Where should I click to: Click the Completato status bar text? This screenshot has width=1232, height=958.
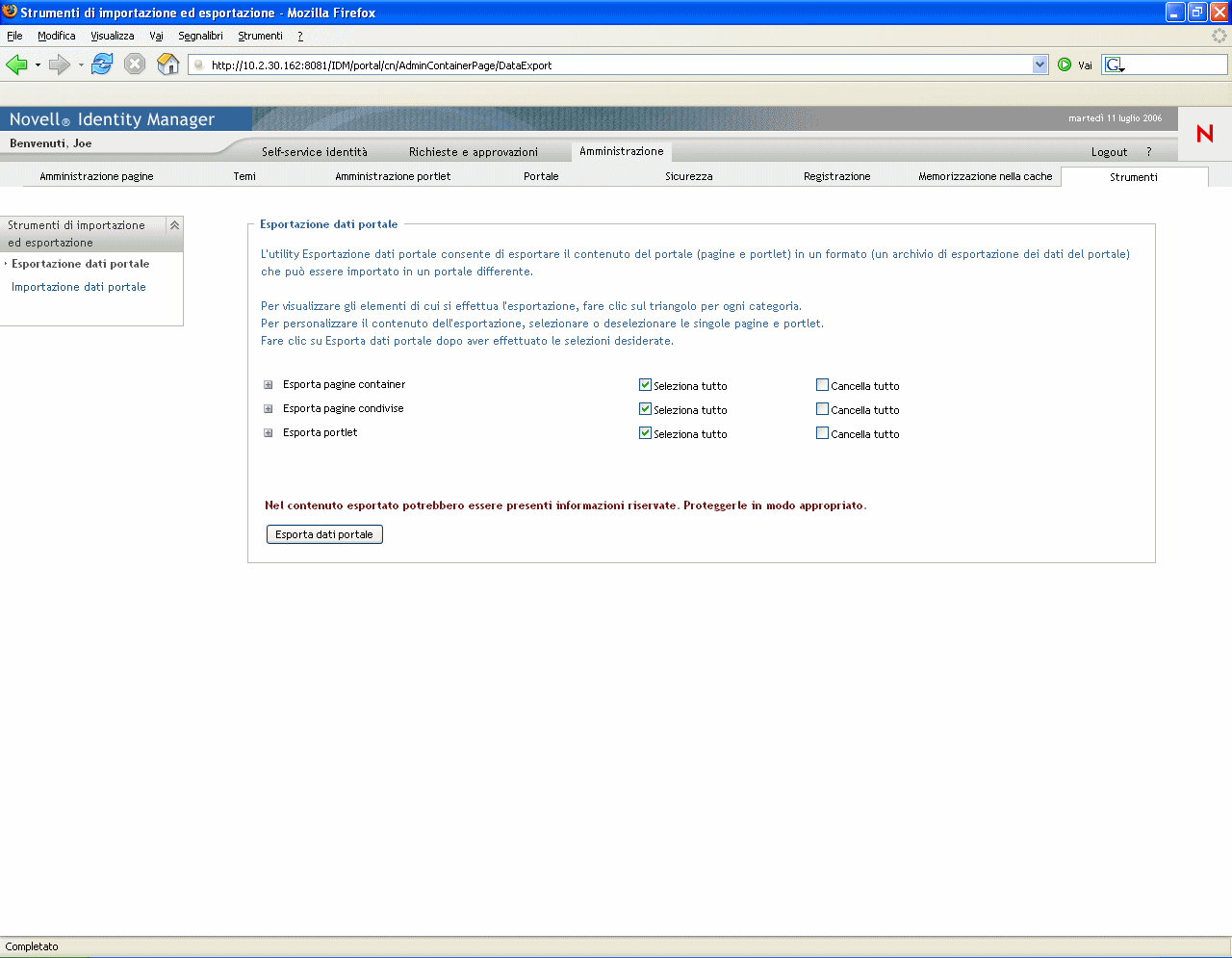[32, 946]
